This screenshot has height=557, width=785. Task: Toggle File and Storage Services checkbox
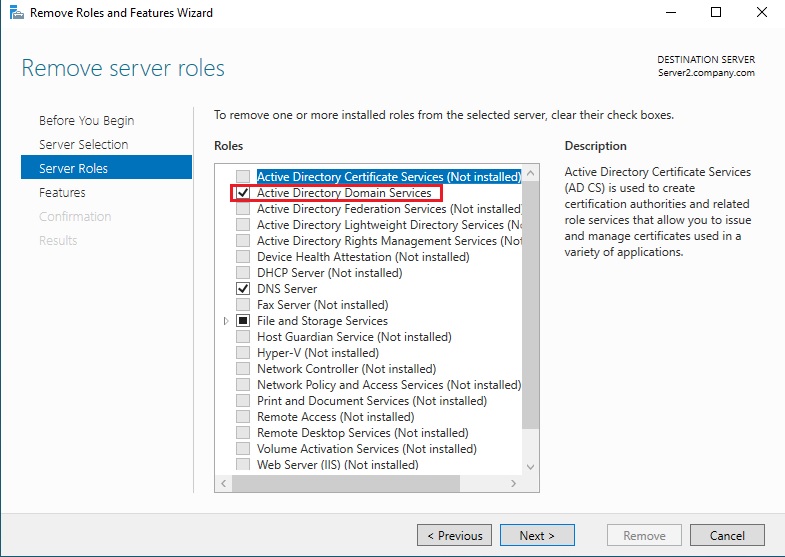click(243, 321)
